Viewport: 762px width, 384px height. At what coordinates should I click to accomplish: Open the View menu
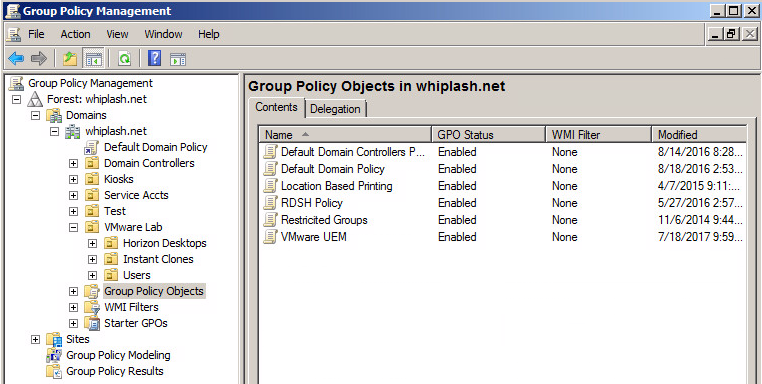pos(117,34)
